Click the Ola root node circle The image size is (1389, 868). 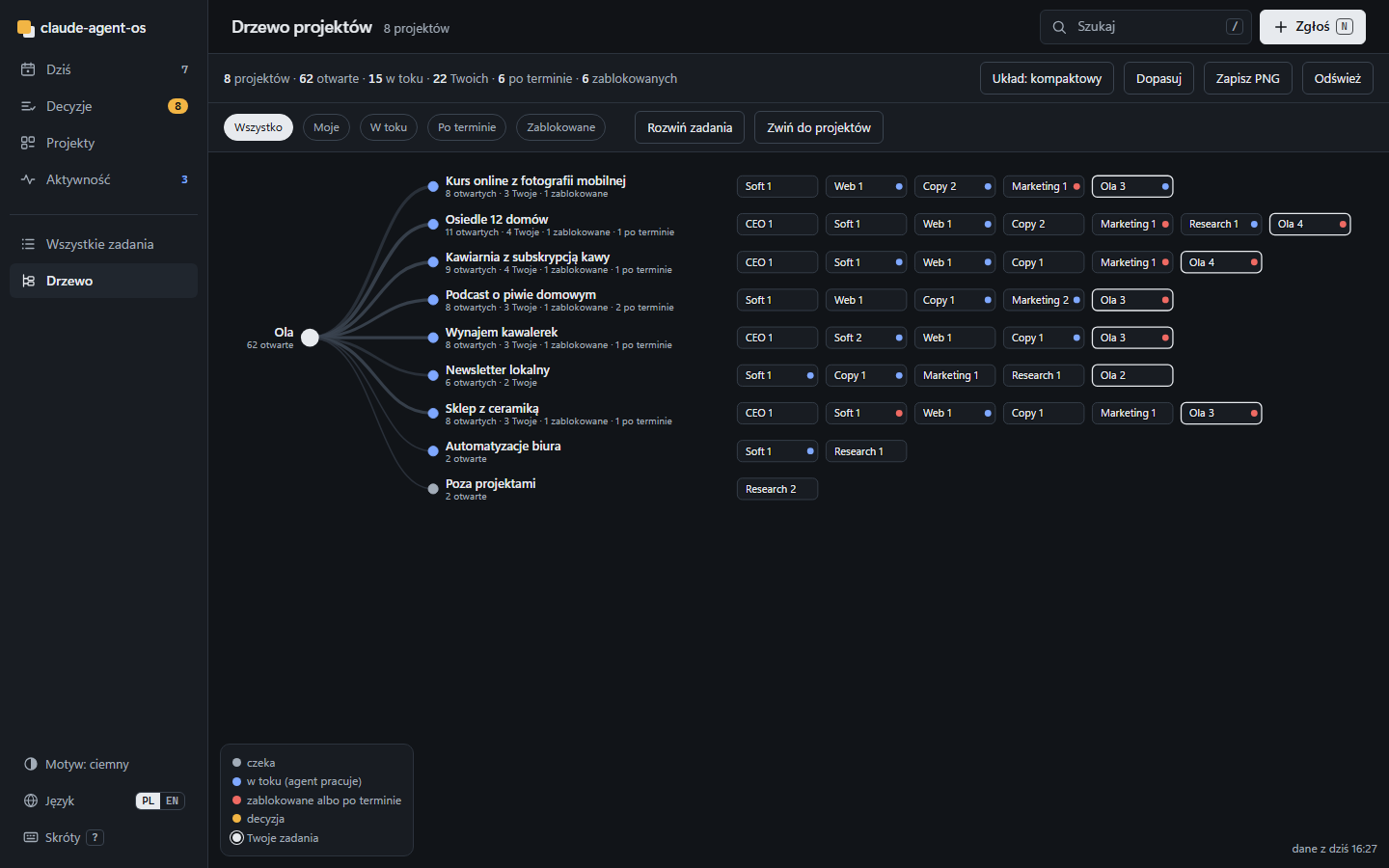click(x=310, y=338)
